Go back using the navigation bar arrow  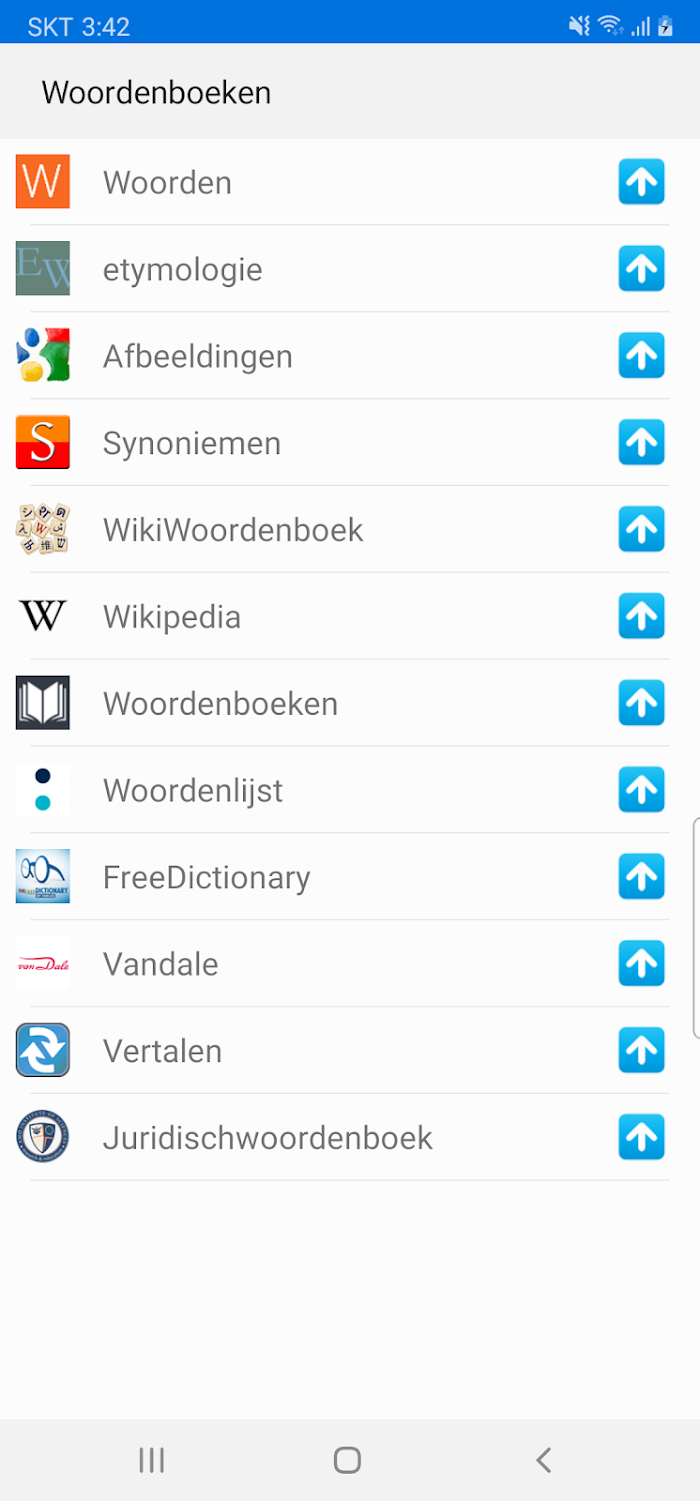[543, 1460]
